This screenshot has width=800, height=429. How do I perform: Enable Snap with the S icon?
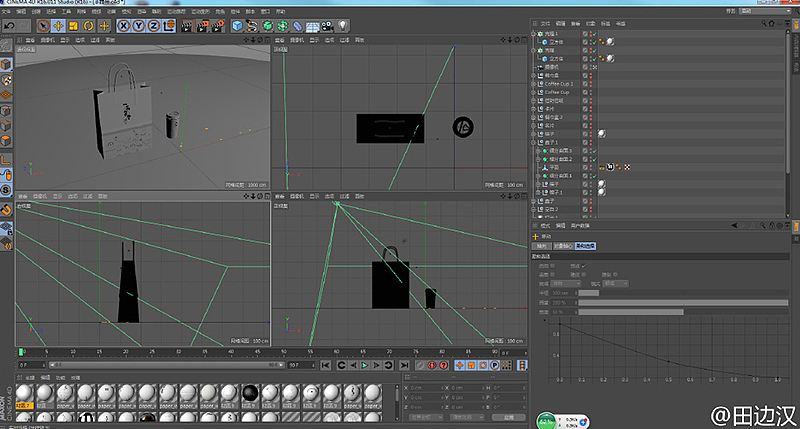[x=6, y=190]
